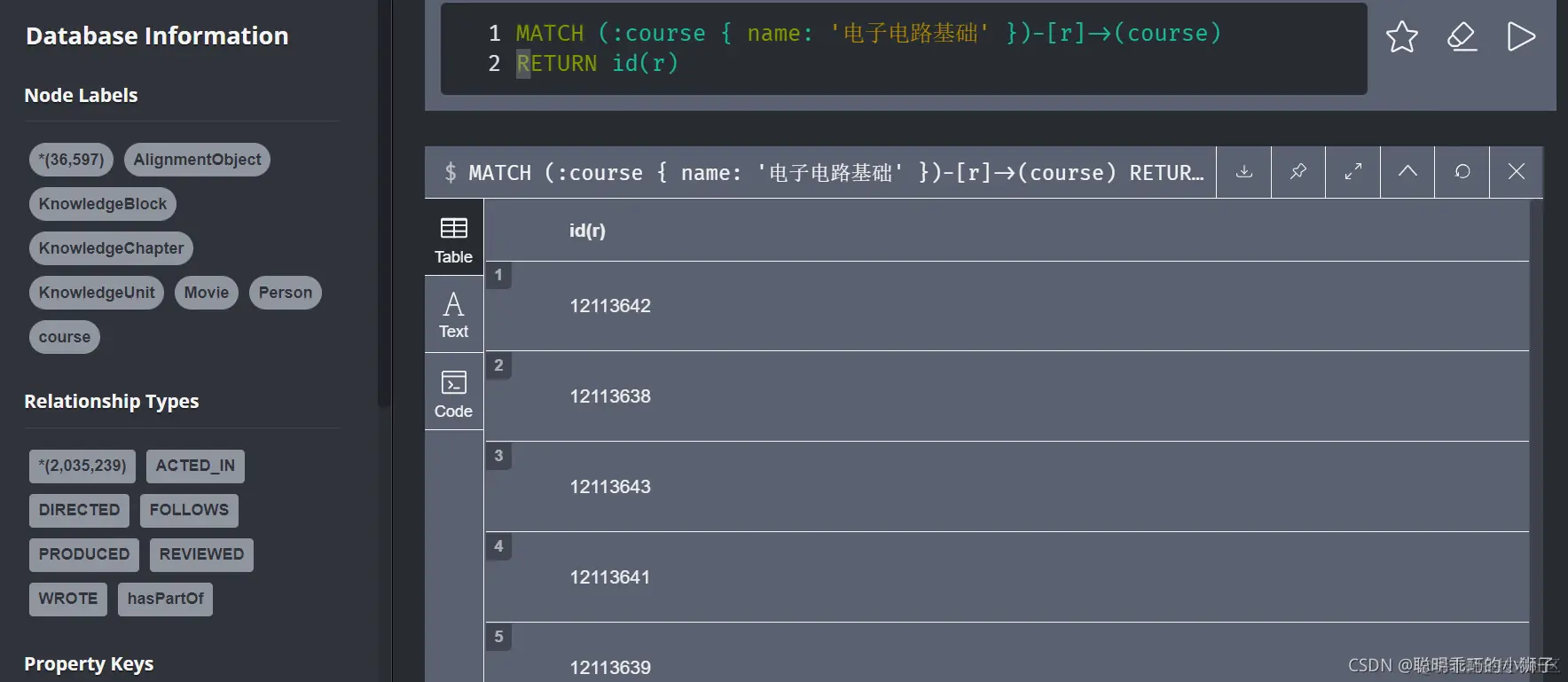Select result value 12113641

point(610,577)
